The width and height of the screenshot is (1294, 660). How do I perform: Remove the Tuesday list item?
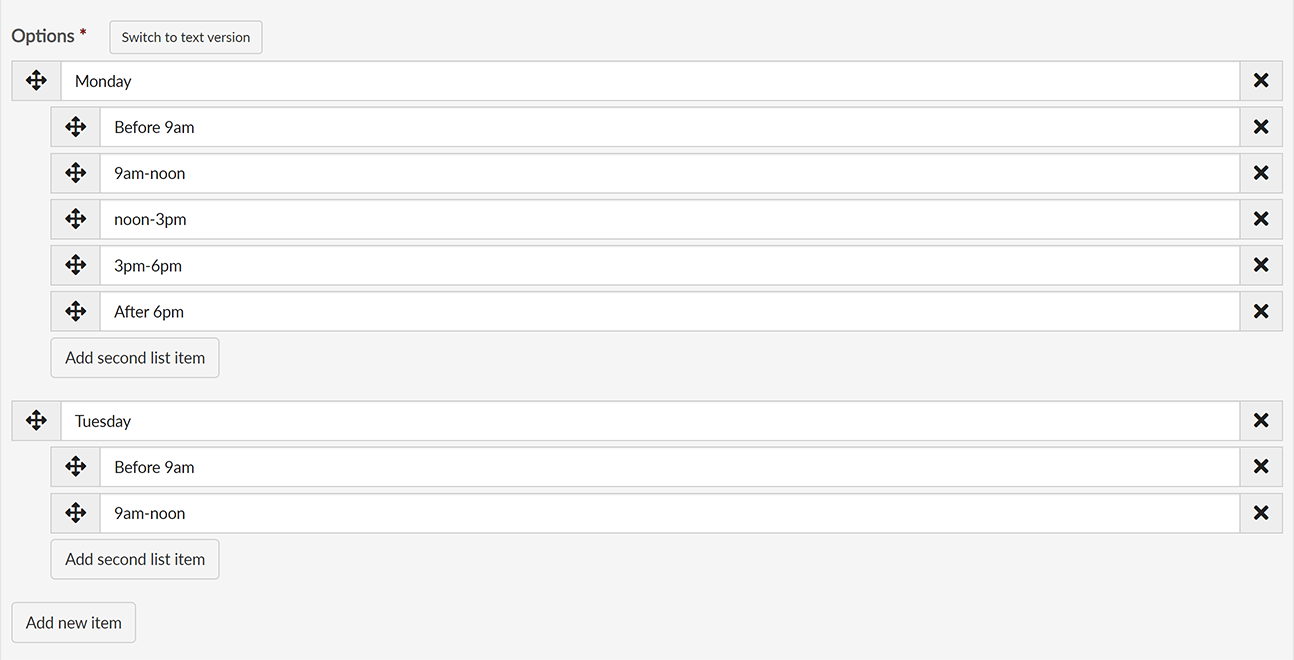click(x=1261, y=420)
